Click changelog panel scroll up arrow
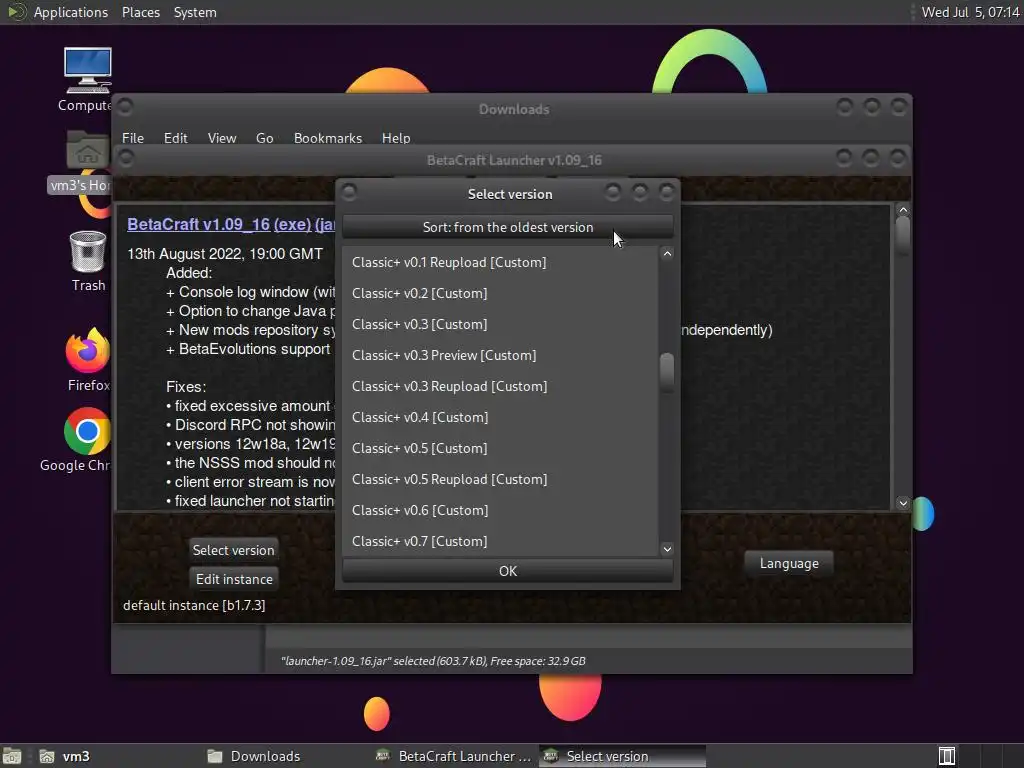The height and width of the screenshot is (768, 1024). point(903,210)
